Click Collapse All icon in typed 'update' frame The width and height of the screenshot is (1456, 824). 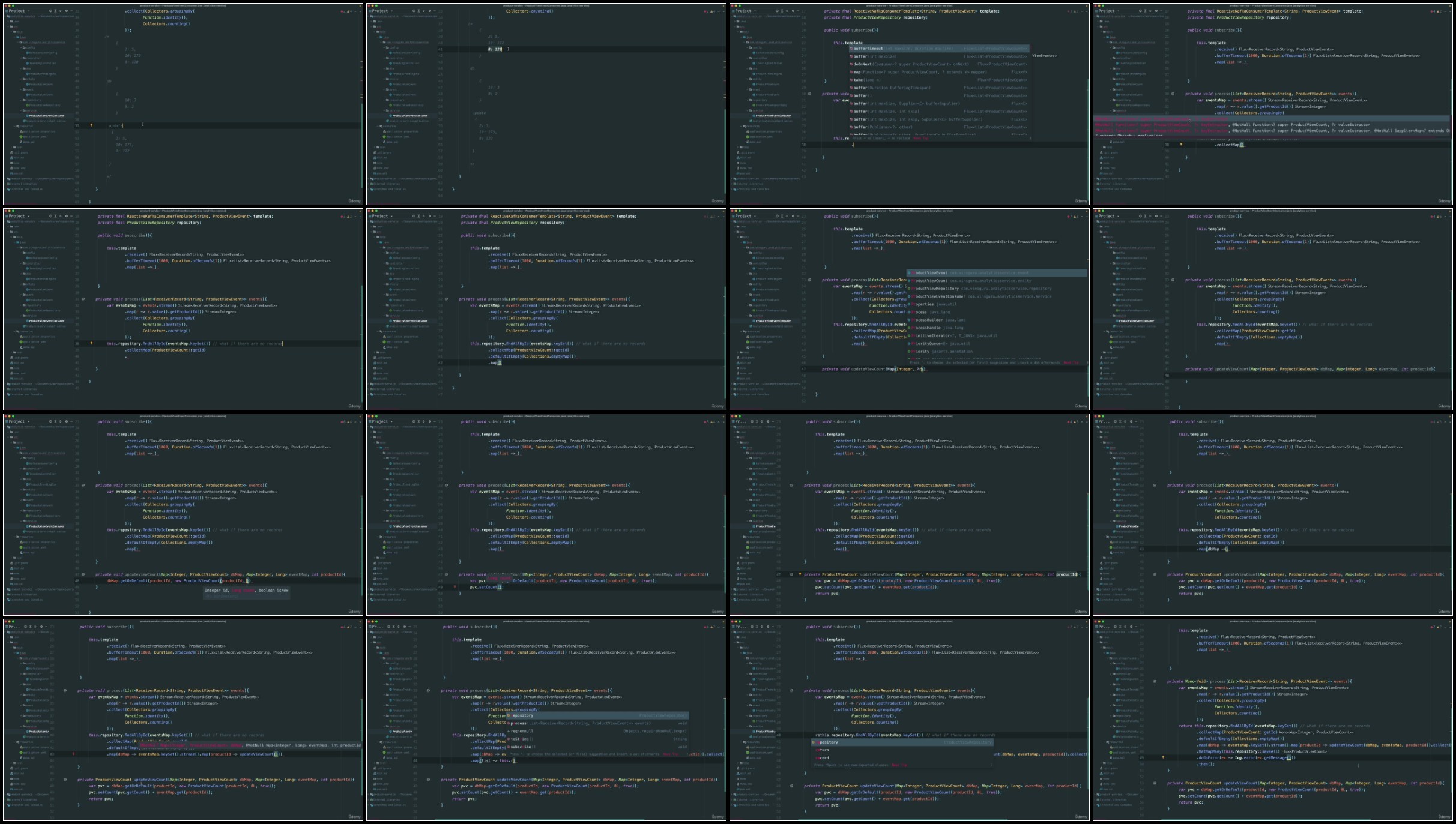pyautogui.click(x=60, y=11)
